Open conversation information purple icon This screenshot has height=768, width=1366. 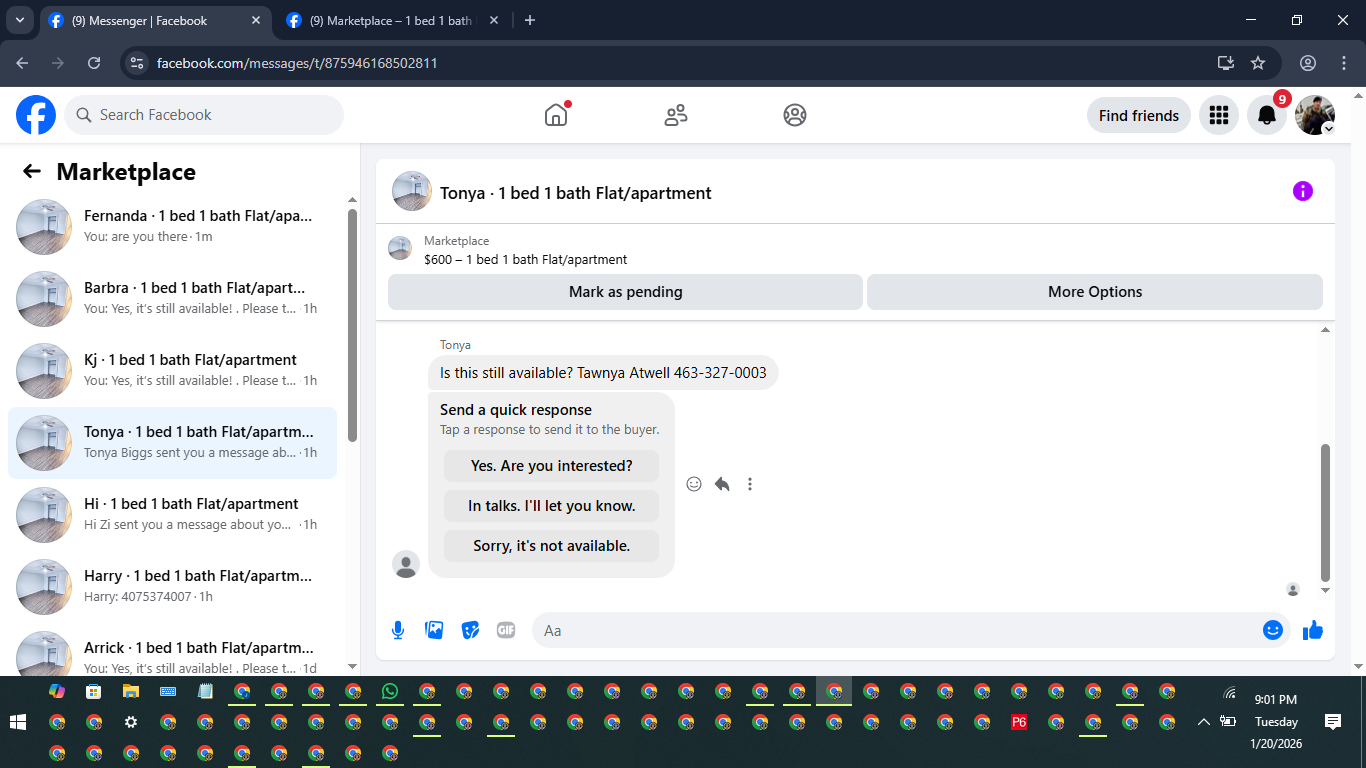click(1303, 191)
